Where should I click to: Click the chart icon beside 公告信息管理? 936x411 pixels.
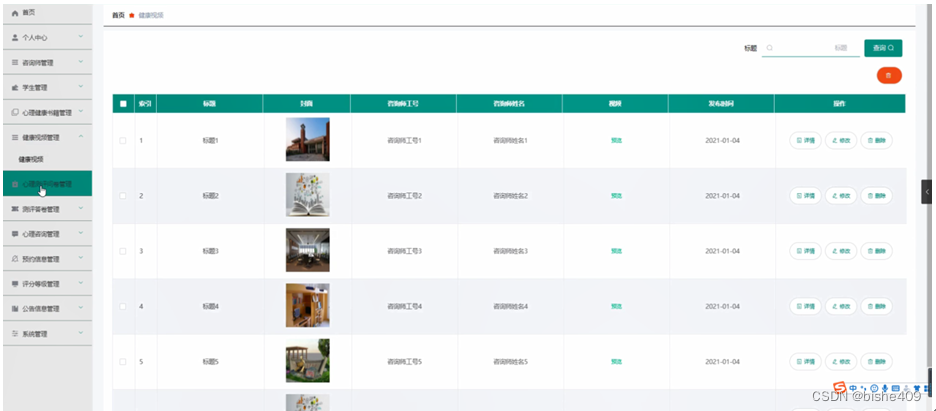point(16,309)
